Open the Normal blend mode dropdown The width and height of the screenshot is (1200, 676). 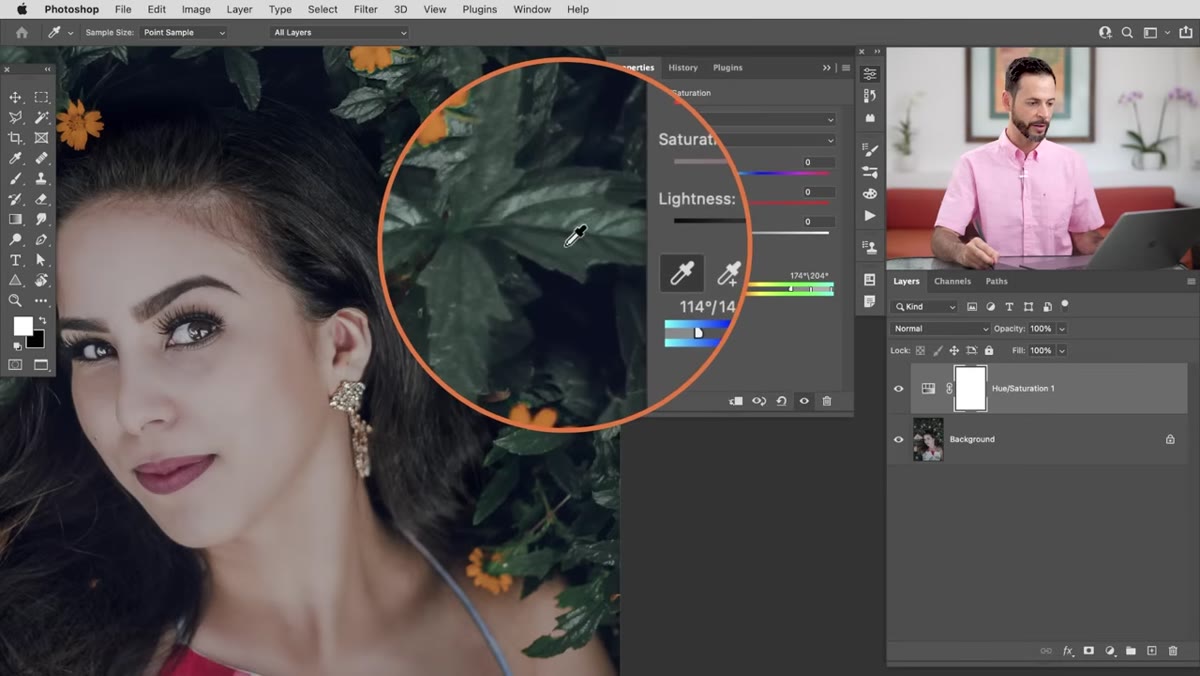[x=940, y=329]
